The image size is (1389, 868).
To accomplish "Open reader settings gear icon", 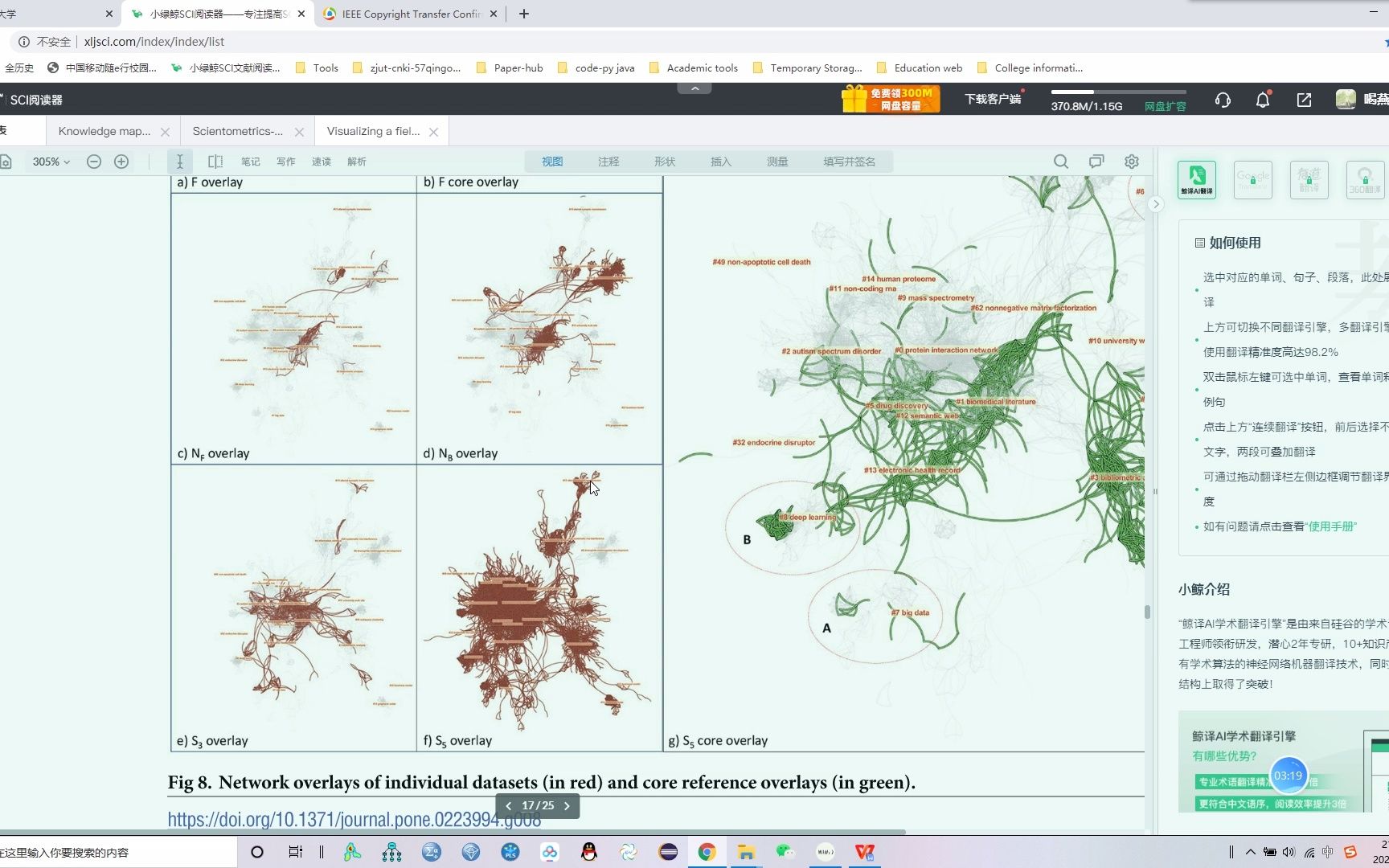I will (x=1132, y=162).
